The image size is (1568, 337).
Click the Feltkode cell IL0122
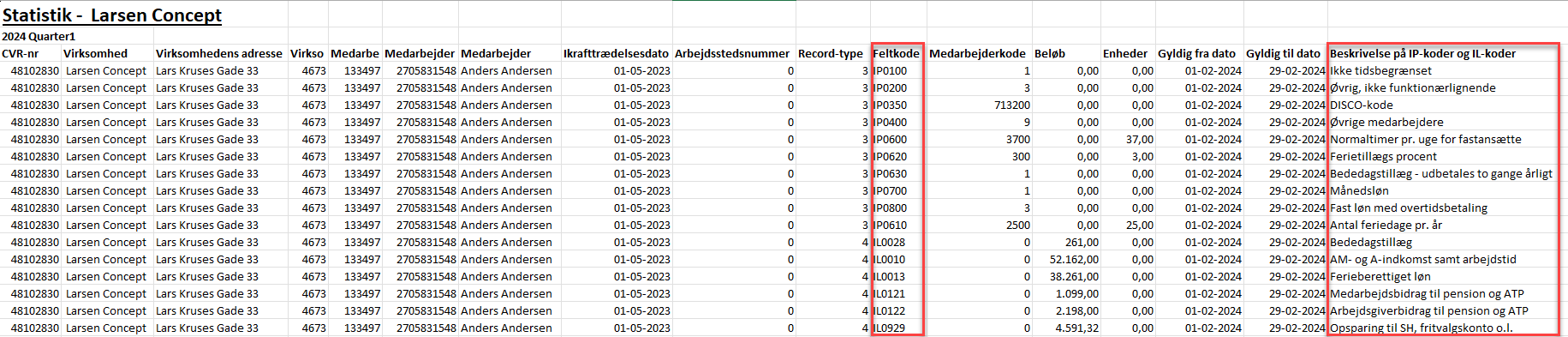(889, 310)
